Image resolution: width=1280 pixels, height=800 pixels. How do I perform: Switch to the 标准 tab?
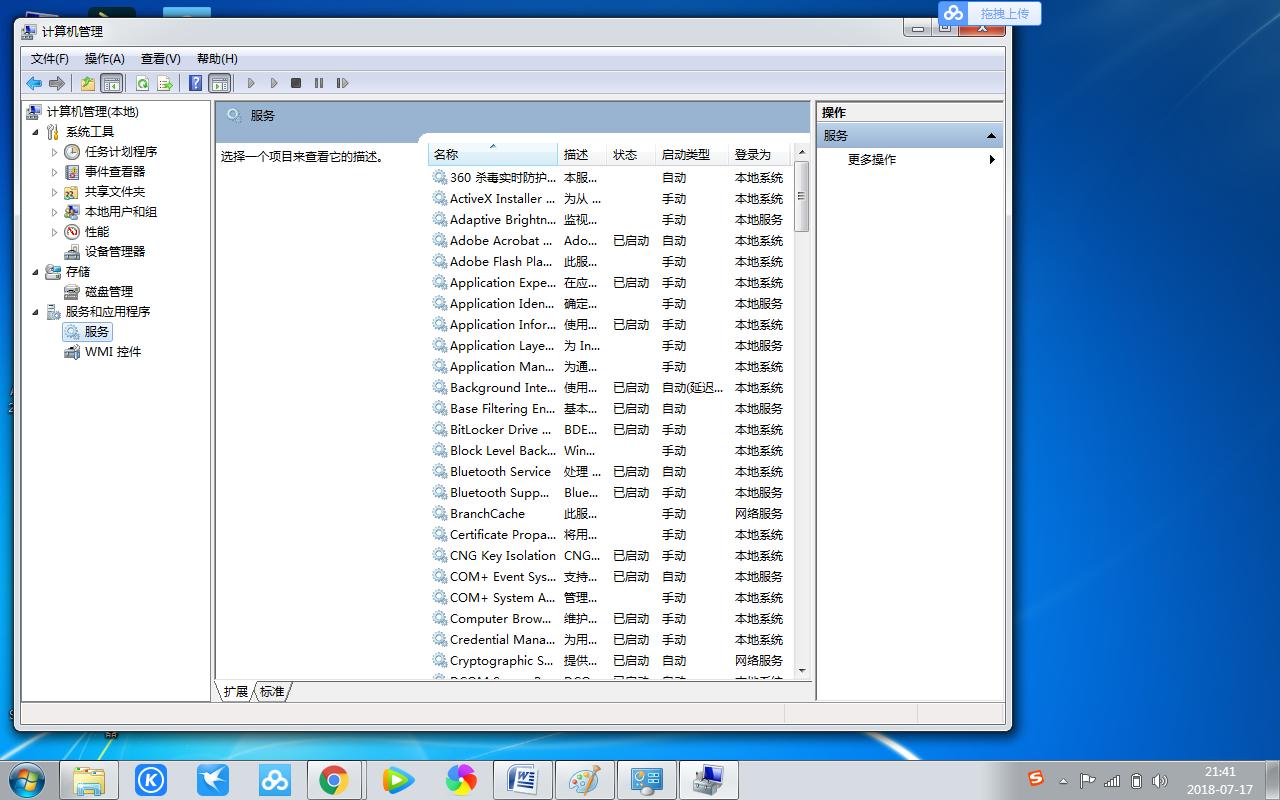273,691
